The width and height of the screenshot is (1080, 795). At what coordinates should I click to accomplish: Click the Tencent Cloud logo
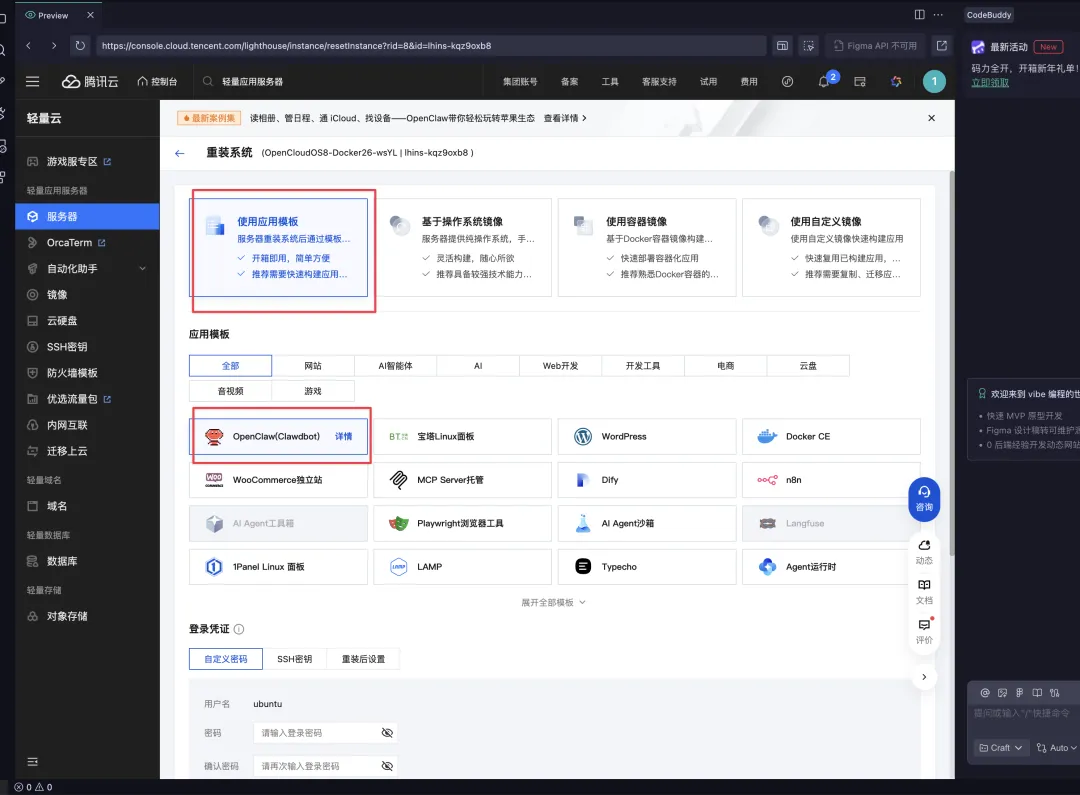coord(90,81)
